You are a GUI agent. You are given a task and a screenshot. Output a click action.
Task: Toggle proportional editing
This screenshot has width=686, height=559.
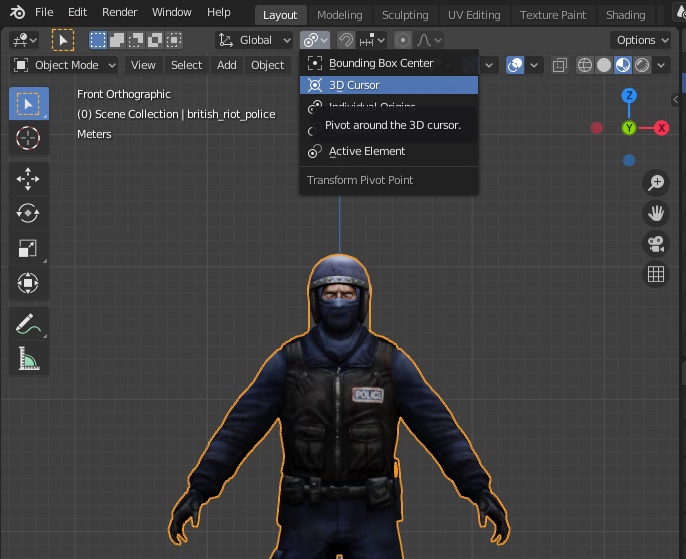click(x=402, y=40)
